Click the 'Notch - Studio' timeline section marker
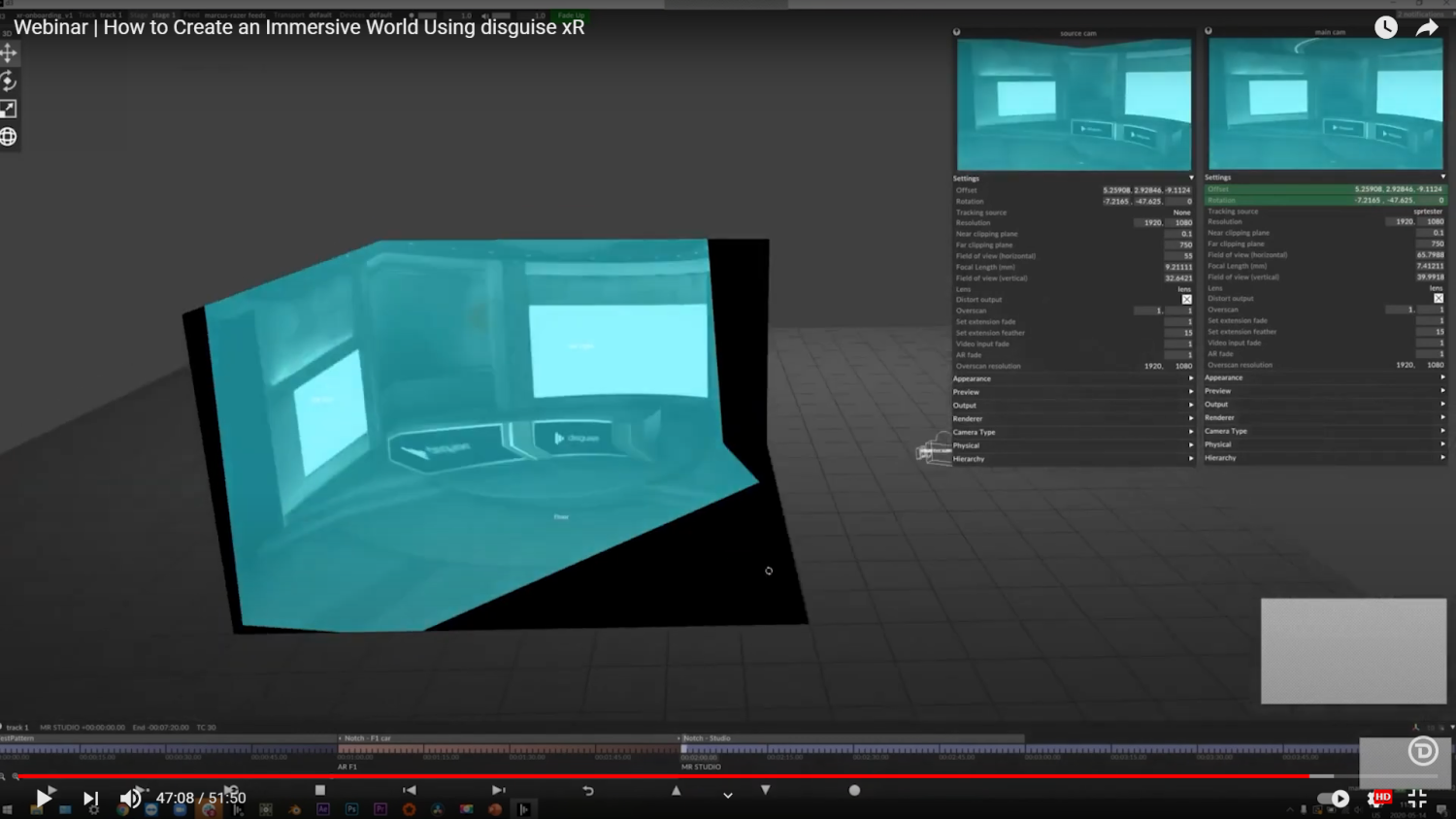Image resolution: width=1456 pixels, height=819 pixels. tap(707, 738)
